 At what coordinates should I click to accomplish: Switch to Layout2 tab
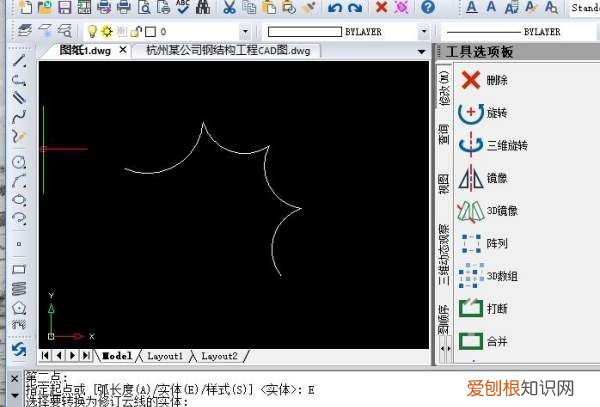click(220, 356)
